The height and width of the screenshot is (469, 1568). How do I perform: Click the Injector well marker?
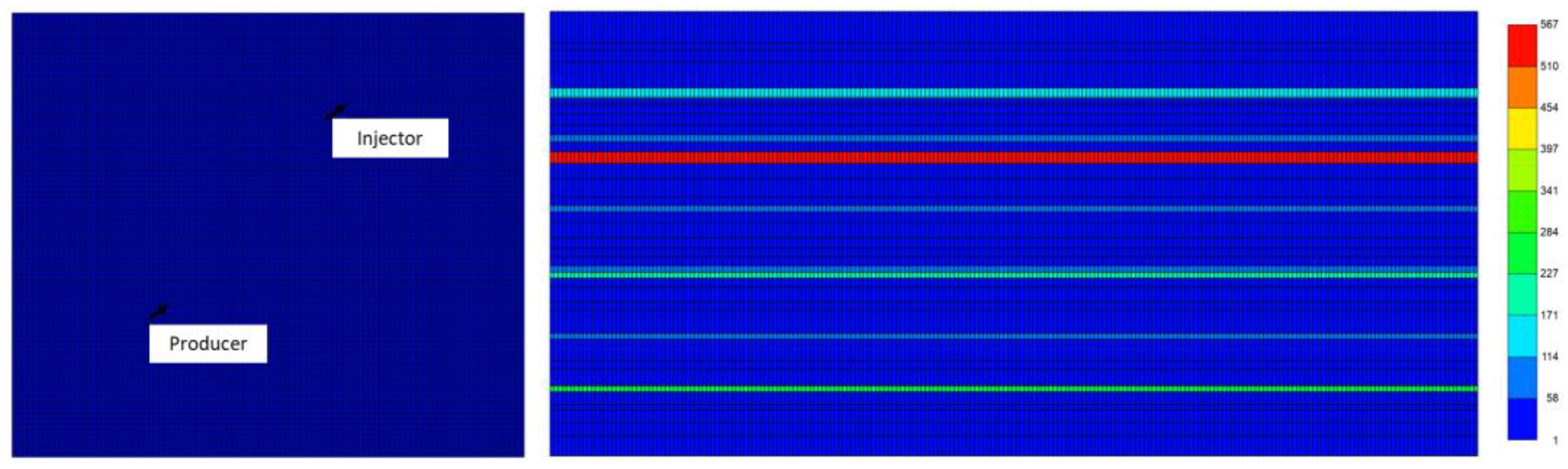click(336, 111)
